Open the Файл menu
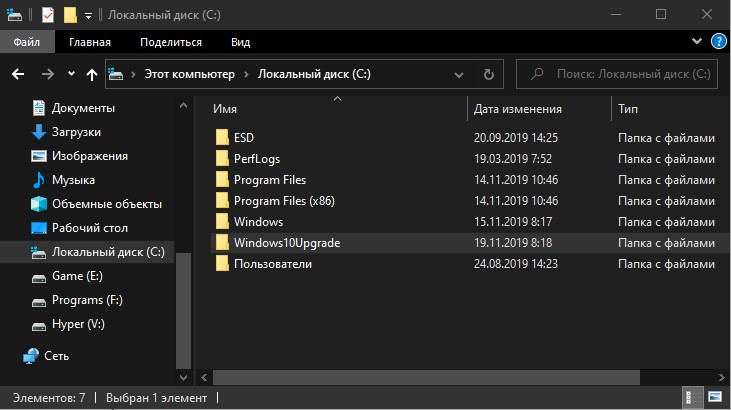 point(27,42)
